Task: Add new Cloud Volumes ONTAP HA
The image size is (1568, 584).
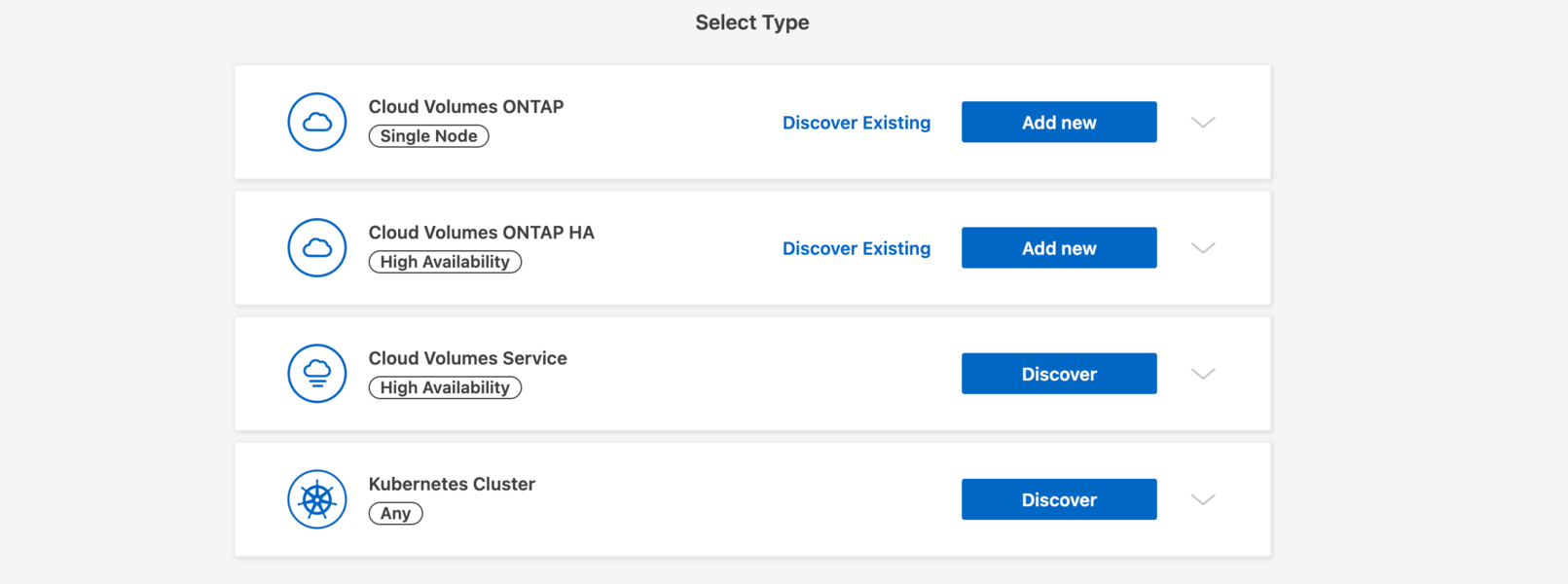Action: pyautogui.click(x=1059, y=247)
